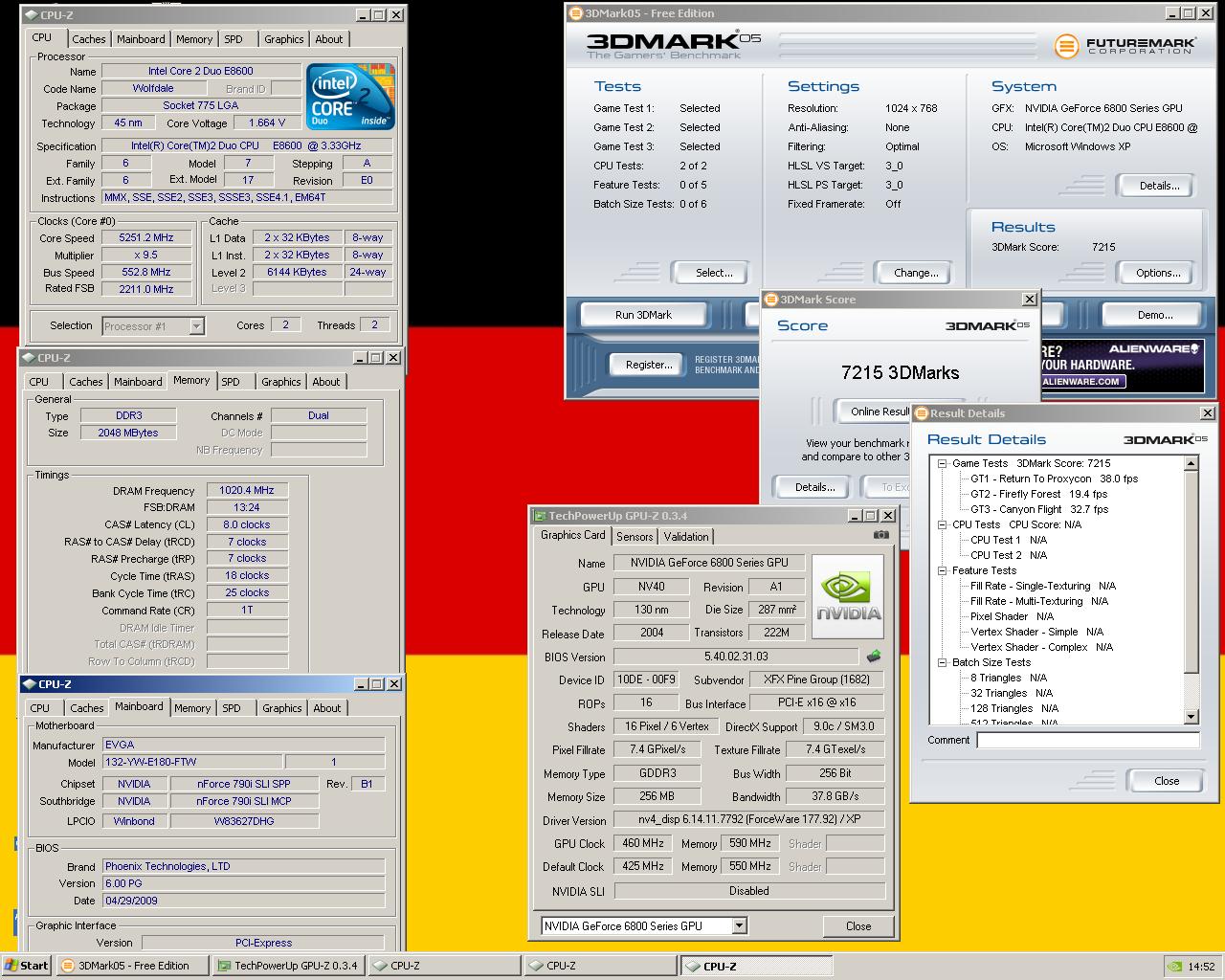Switch to Caches tab in top CPU-Z
The width and height of the screenshot is (1225, 980).
click(x=89, y=39)
